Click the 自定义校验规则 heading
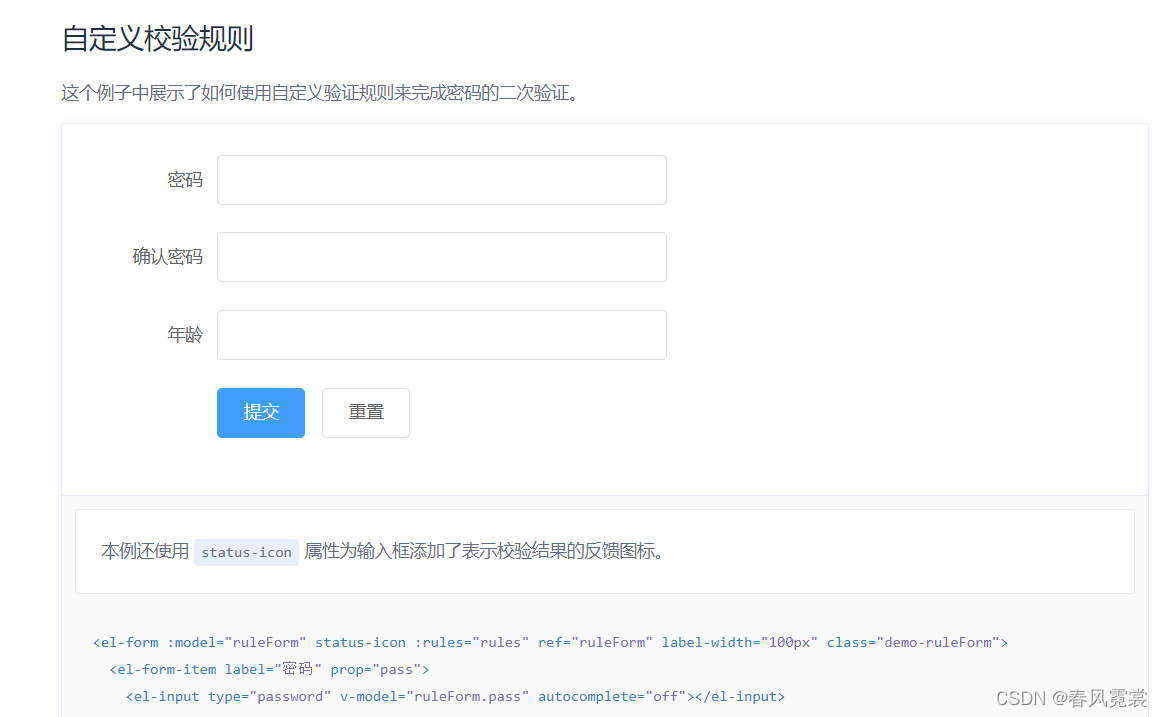The height and width of the screenshot is (717, 1162). 157,39
